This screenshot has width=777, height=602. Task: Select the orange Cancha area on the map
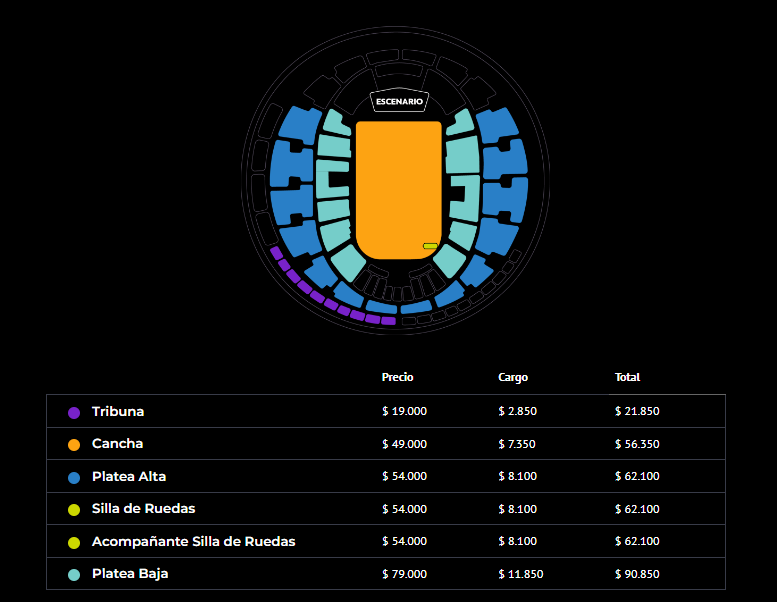pyautogui.click(x=398, y=190)
